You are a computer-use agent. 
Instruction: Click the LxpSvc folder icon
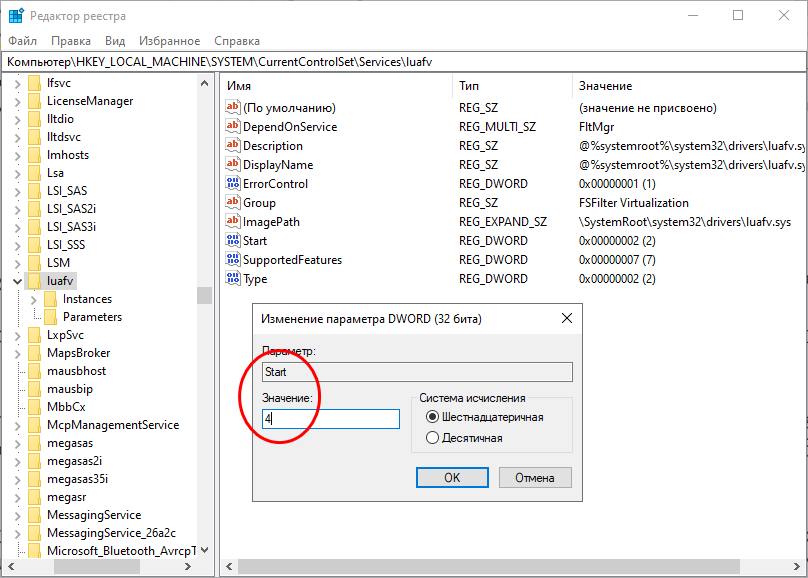point(34,335)
